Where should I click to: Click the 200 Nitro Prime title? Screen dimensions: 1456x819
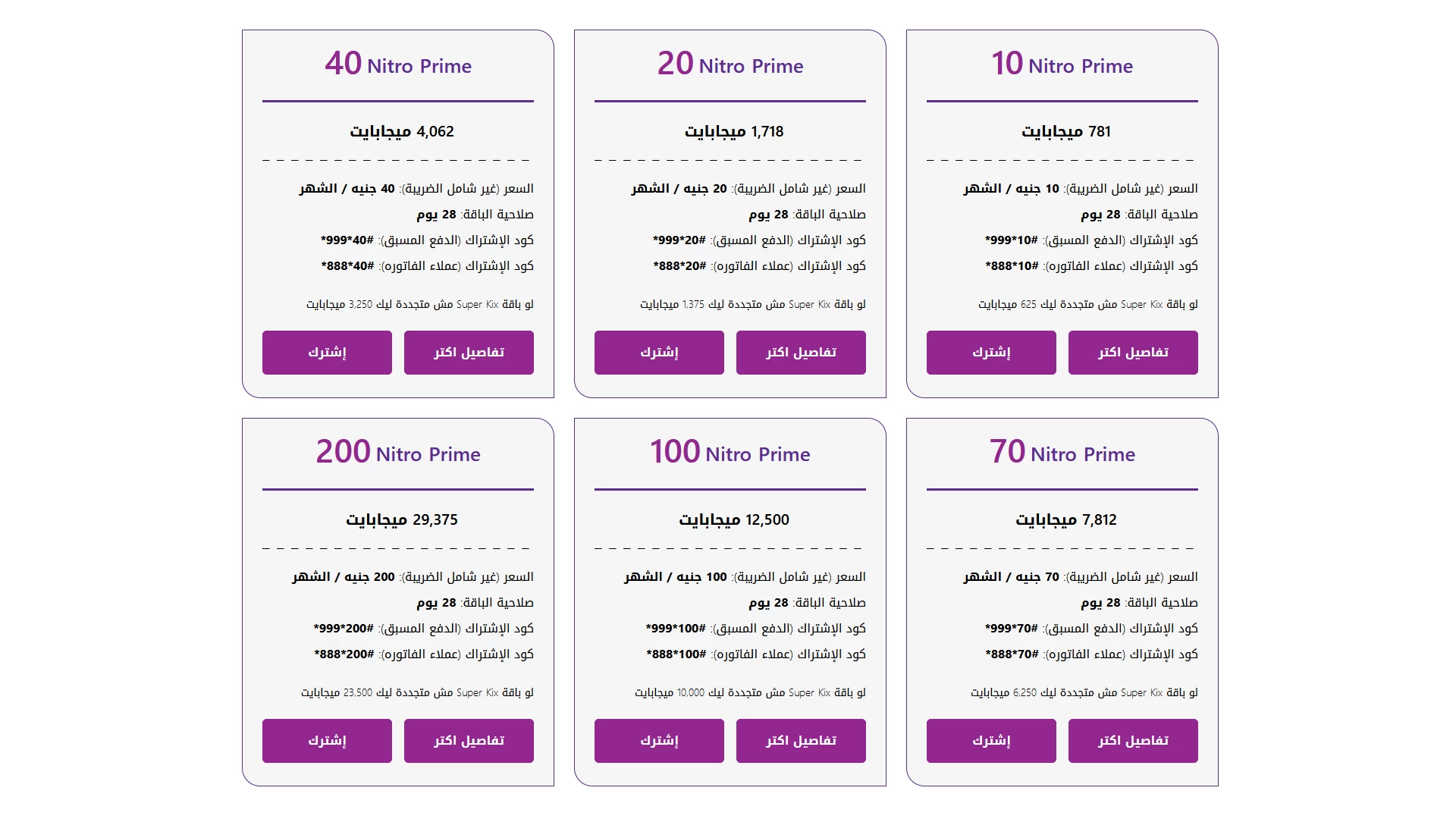tap(398, 452)
